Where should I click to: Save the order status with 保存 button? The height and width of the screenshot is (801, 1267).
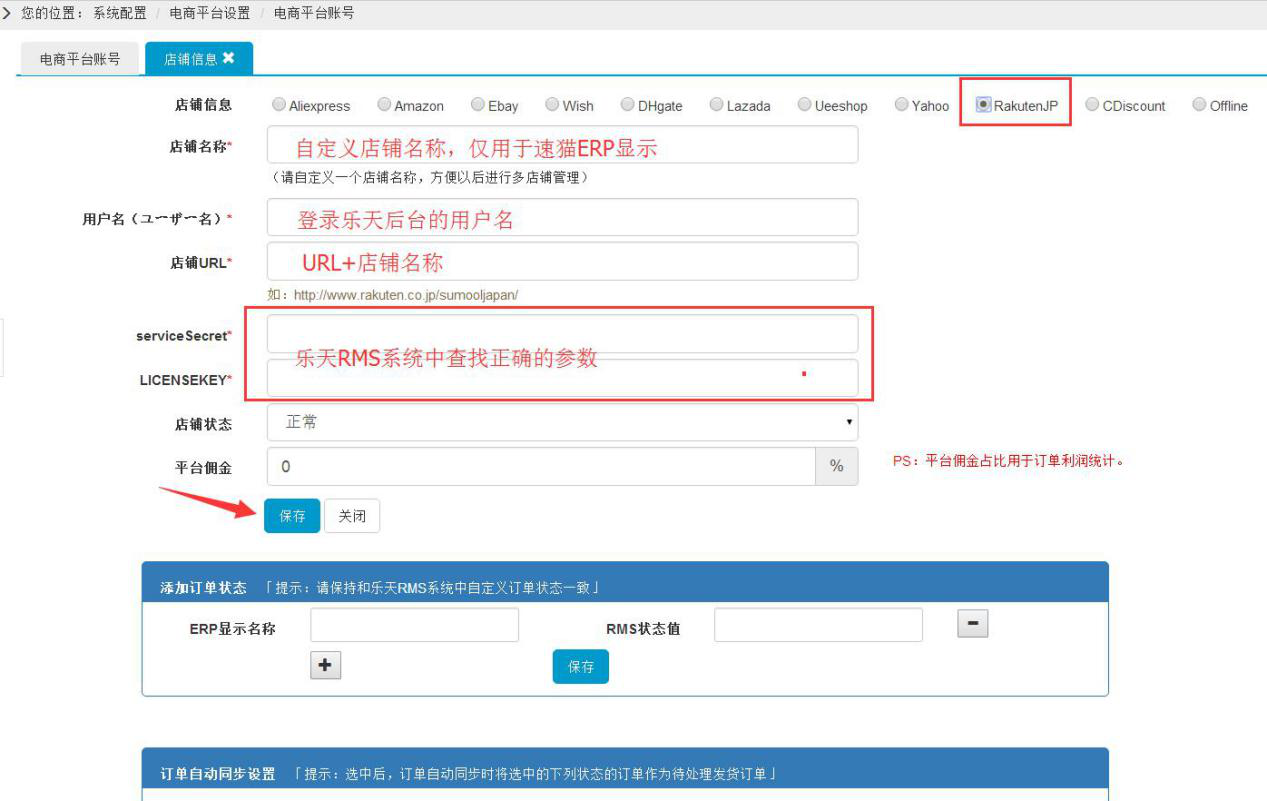(580, 667)
